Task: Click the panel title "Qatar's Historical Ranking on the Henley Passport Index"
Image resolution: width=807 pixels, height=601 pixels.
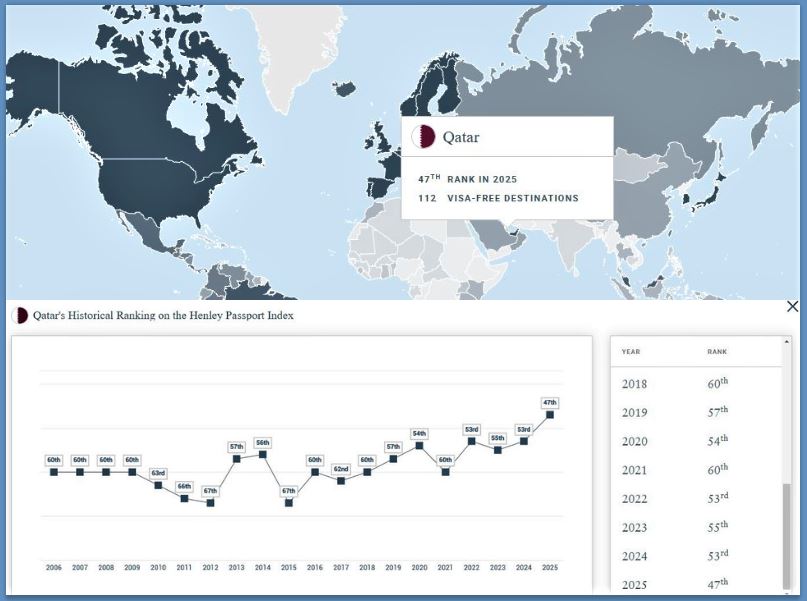Action: (163, 315)
